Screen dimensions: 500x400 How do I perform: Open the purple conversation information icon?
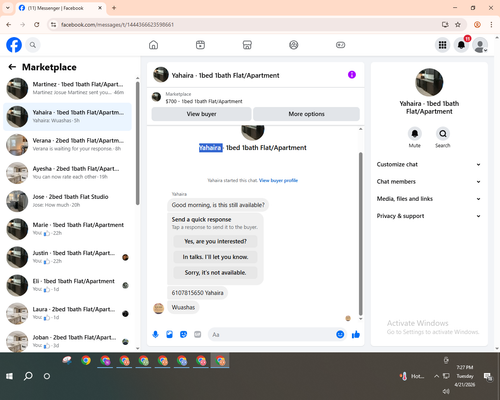(x=352, y=75)
